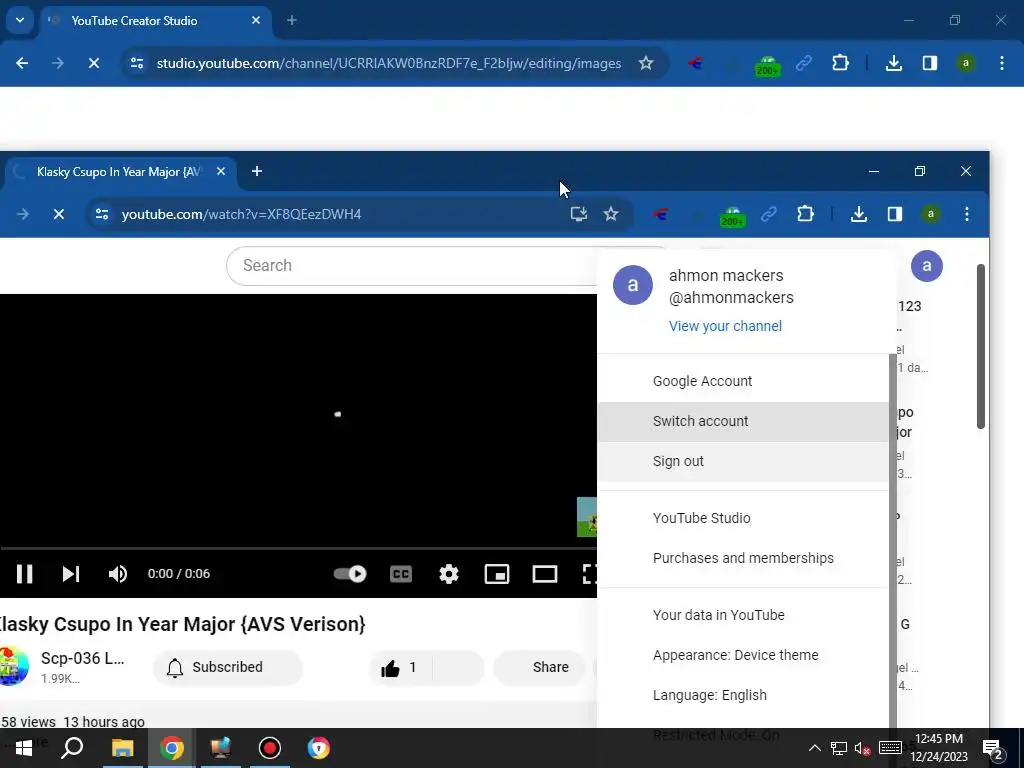The image size is (1024, 768).
Task: Click Chrome icon on the taskbar
Action: 172,748
